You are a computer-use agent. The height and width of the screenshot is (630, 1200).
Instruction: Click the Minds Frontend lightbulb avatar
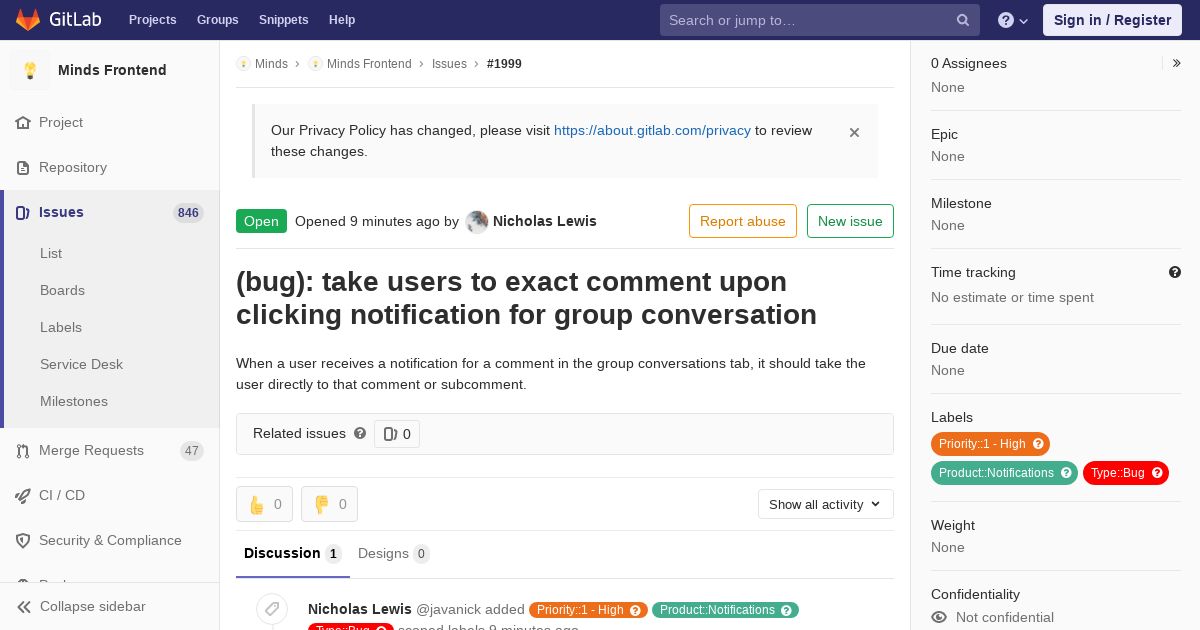[30, 70]
